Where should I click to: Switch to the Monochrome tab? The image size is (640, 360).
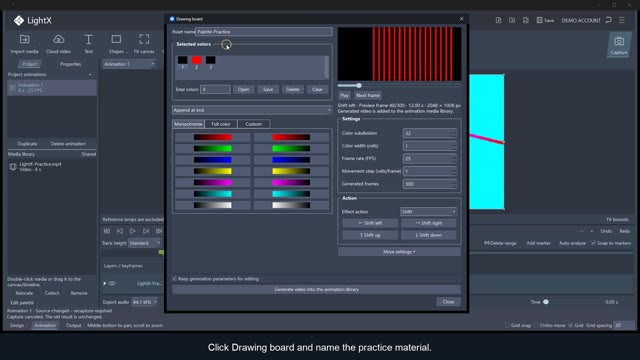tap(188, 124)
